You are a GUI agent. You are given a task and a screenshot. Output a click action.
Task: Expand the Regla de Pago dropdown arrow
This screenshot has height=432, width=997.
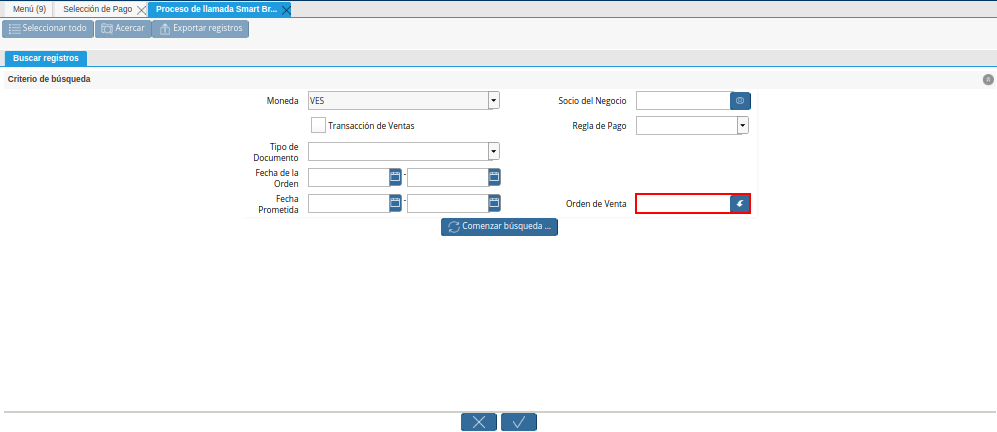tap(743, 125)
